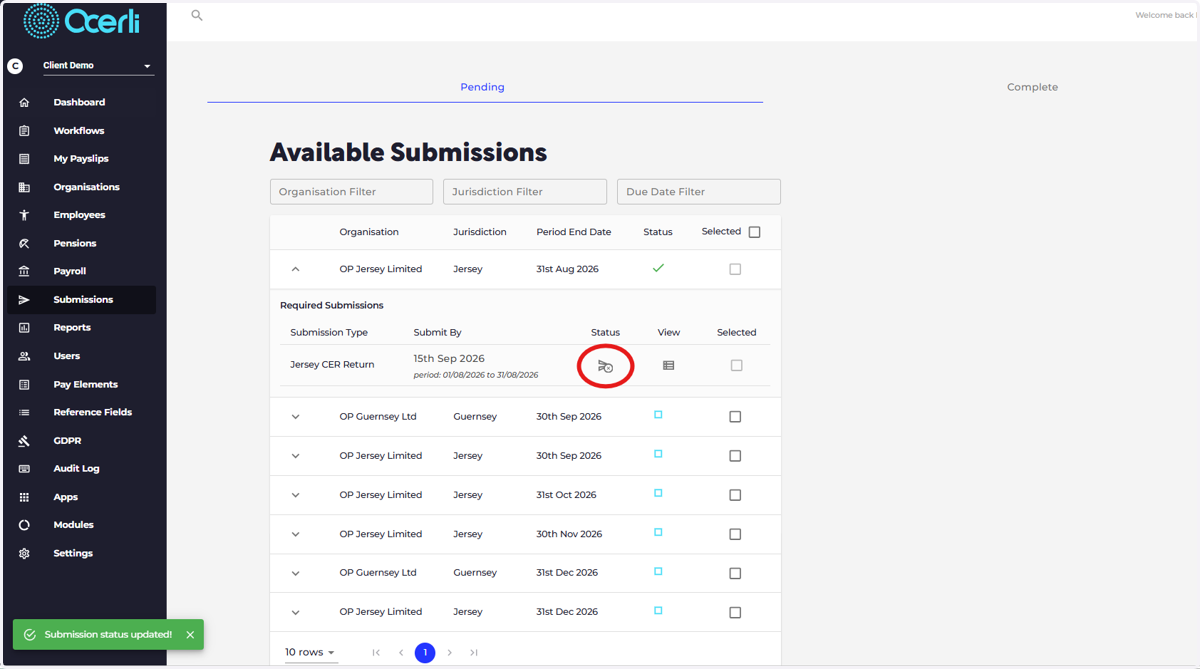Go to the next page
The height and width of the screenshot is (669, 1200).
point(450,653)
